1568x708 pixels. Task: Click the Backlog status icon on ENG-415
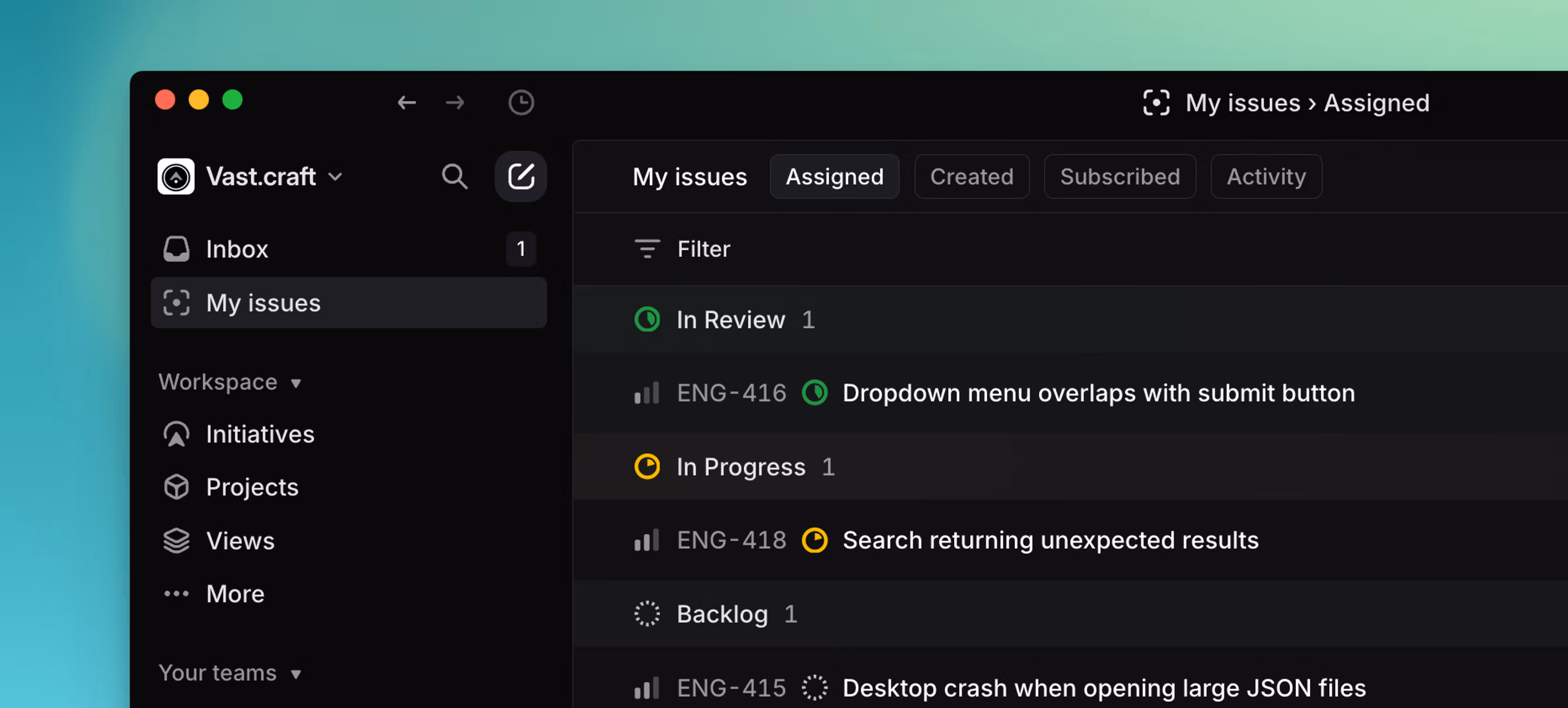(x=814, y=688)
